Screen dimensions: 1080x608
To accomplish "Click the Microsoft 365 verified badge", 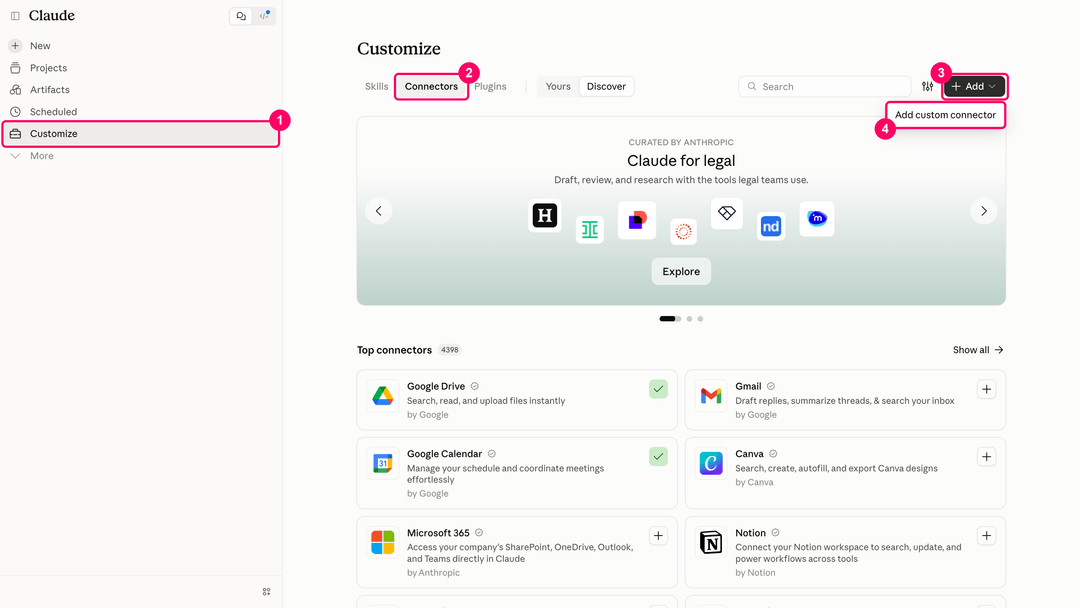I will (479, 533).
